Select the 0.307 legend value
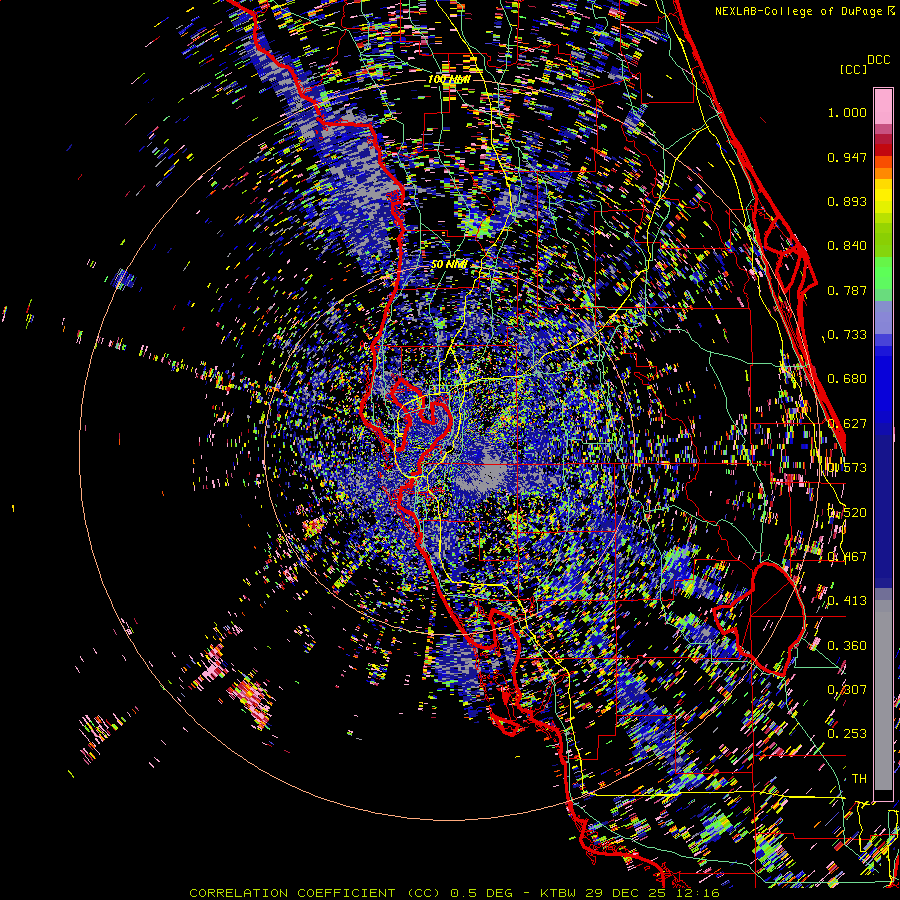 coord(847,690)
